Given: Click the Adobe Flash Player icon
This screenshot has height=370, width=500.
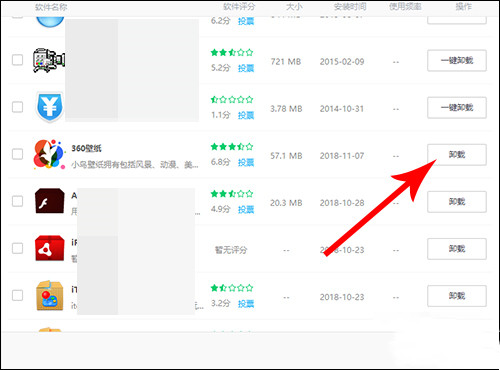Looking at the screenshot, I should pyautogui.click(x=50, y=201).
